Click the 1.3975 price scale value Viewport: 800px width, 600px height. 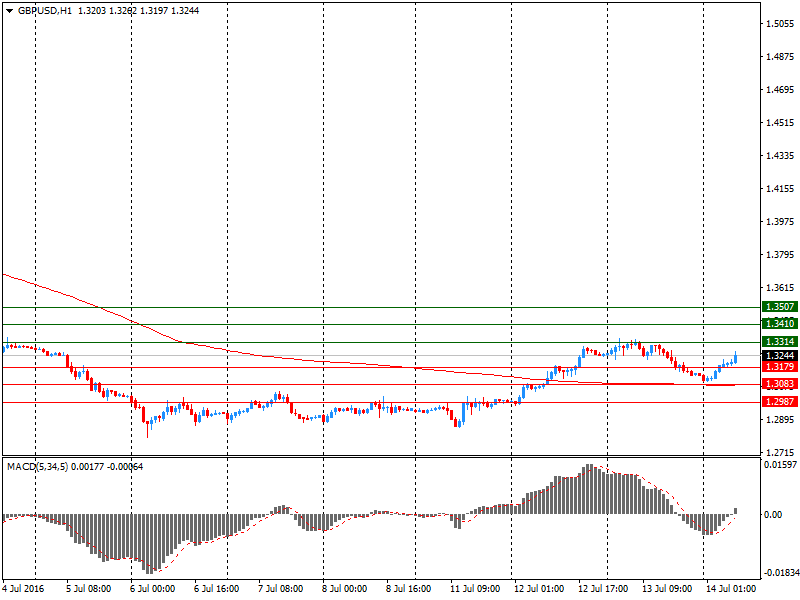(x=780, y=221)
